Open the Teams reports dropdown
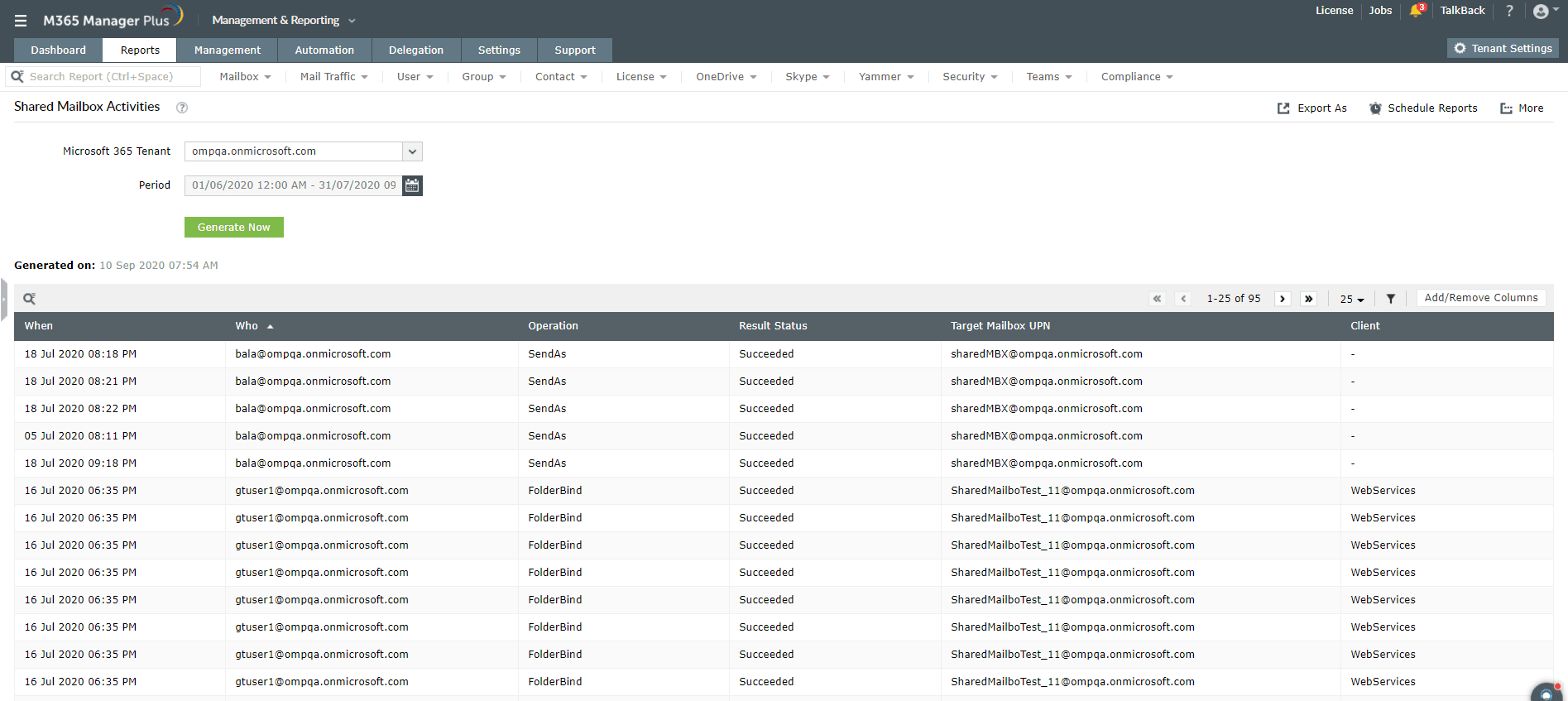 pyautogui.click(x=1049, y=77)
